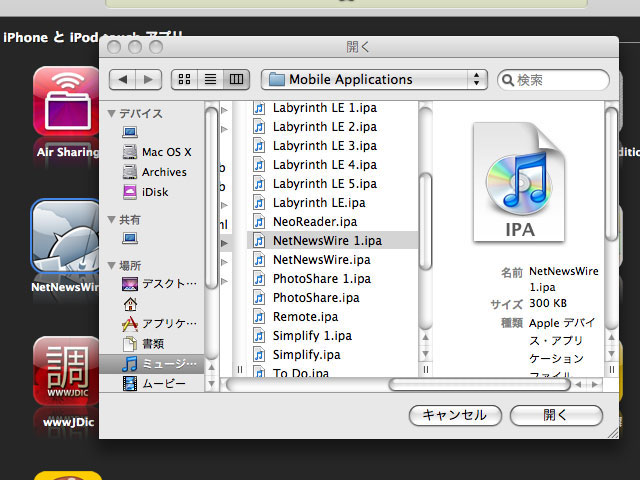Select NetNewsWire 1.ipa file
The width and height of the screenshot is (640, 480).
[332, 240]
